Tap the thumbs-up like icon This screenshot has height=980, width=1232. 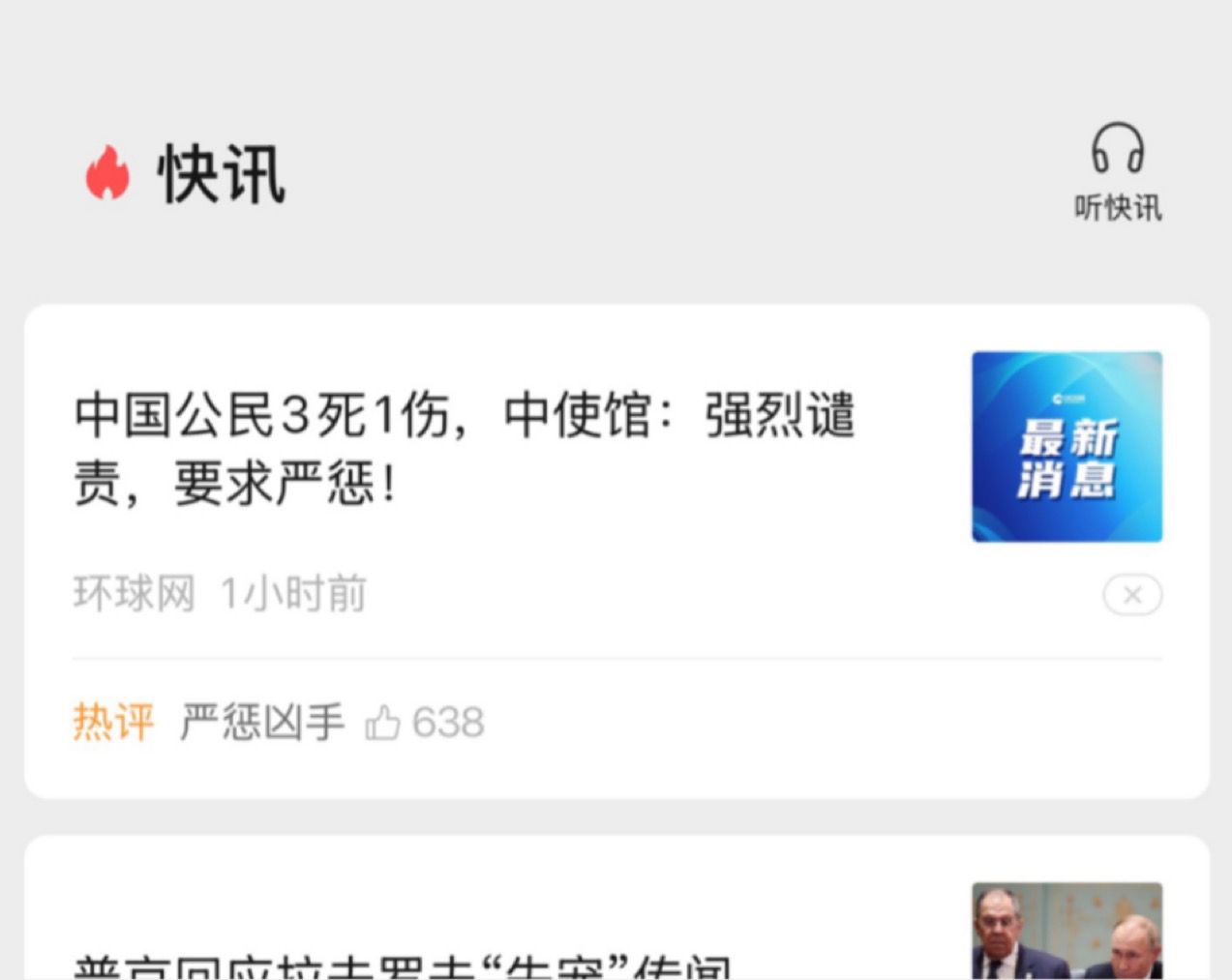tap(382, 723)
